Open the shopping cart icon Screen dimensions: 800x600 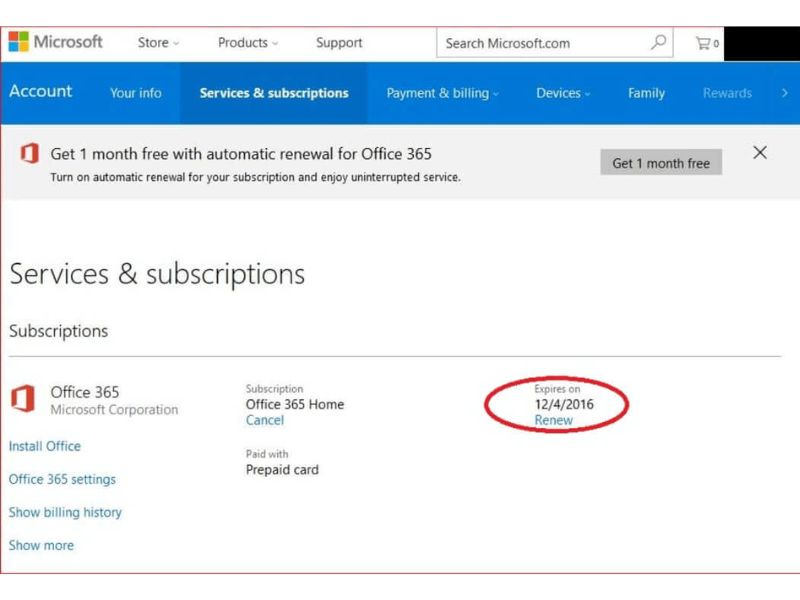point(707,43)
